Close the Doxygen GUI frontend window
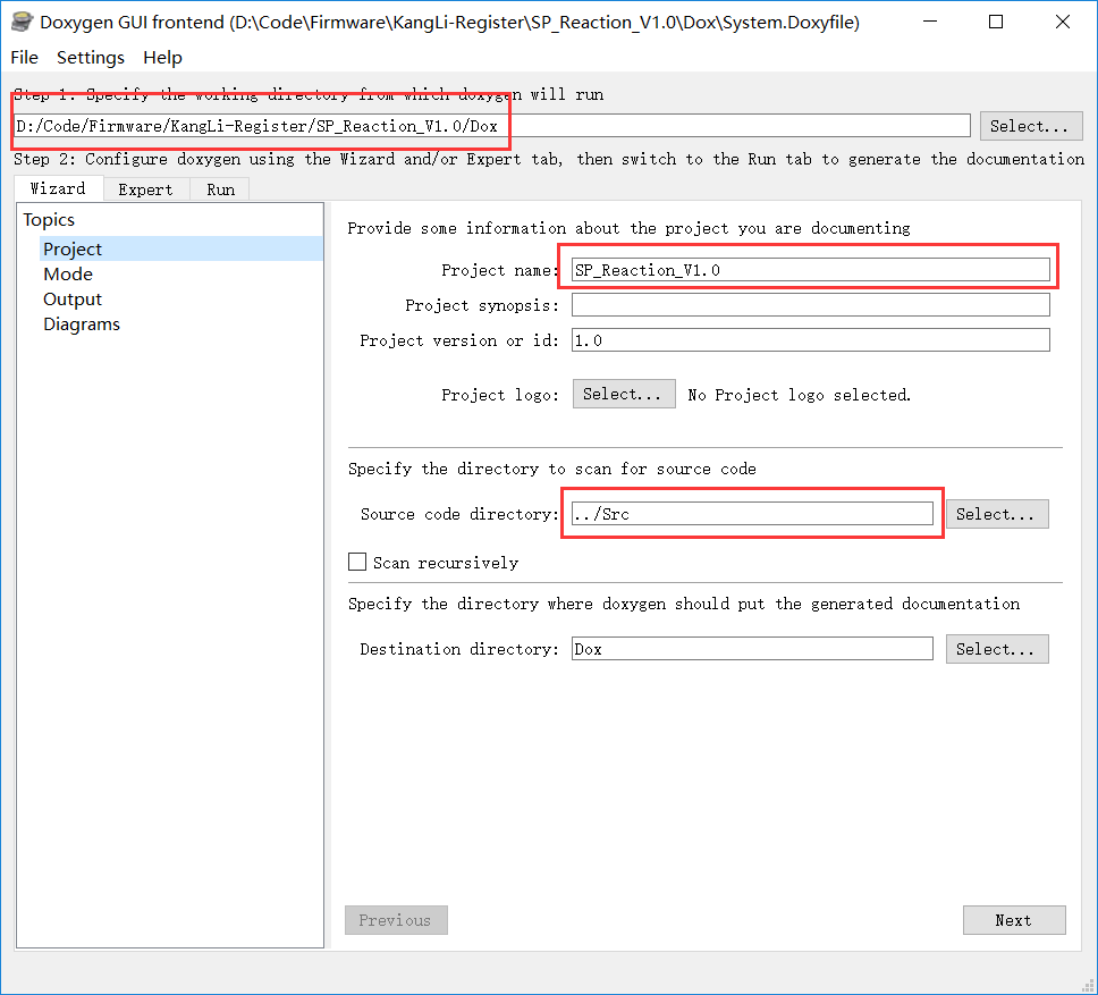 tap(1062, 22)
